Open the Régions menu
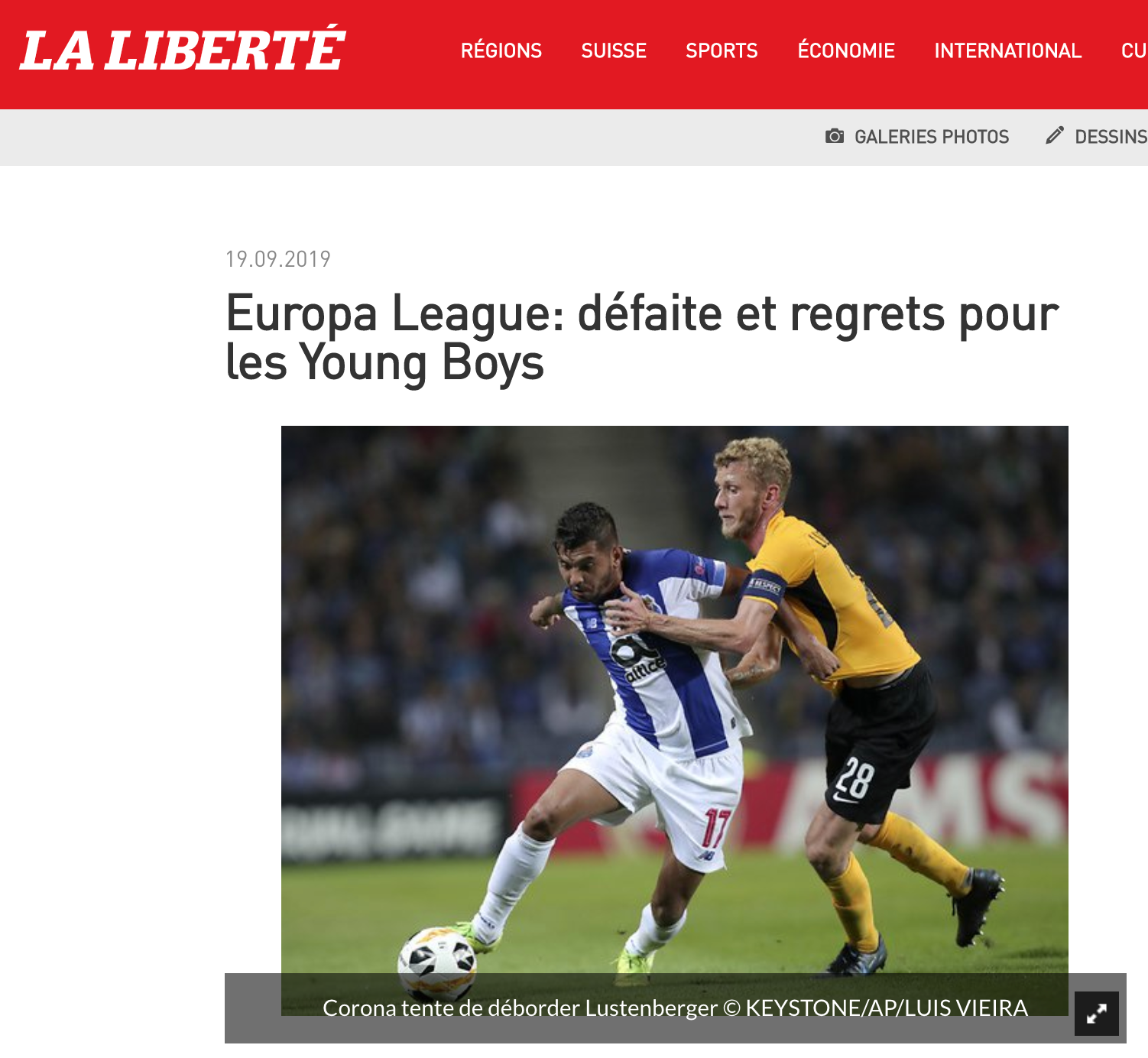 501,51
